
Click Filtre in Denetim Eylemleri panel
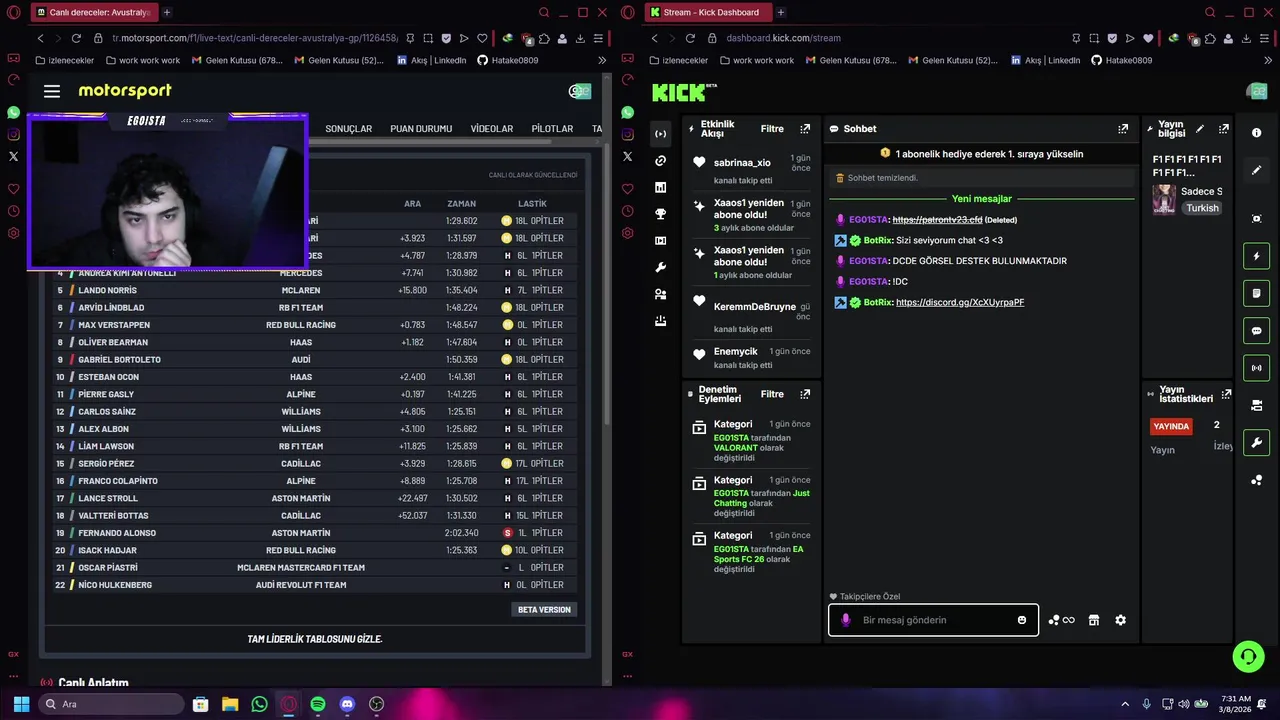tap(772, 394)
